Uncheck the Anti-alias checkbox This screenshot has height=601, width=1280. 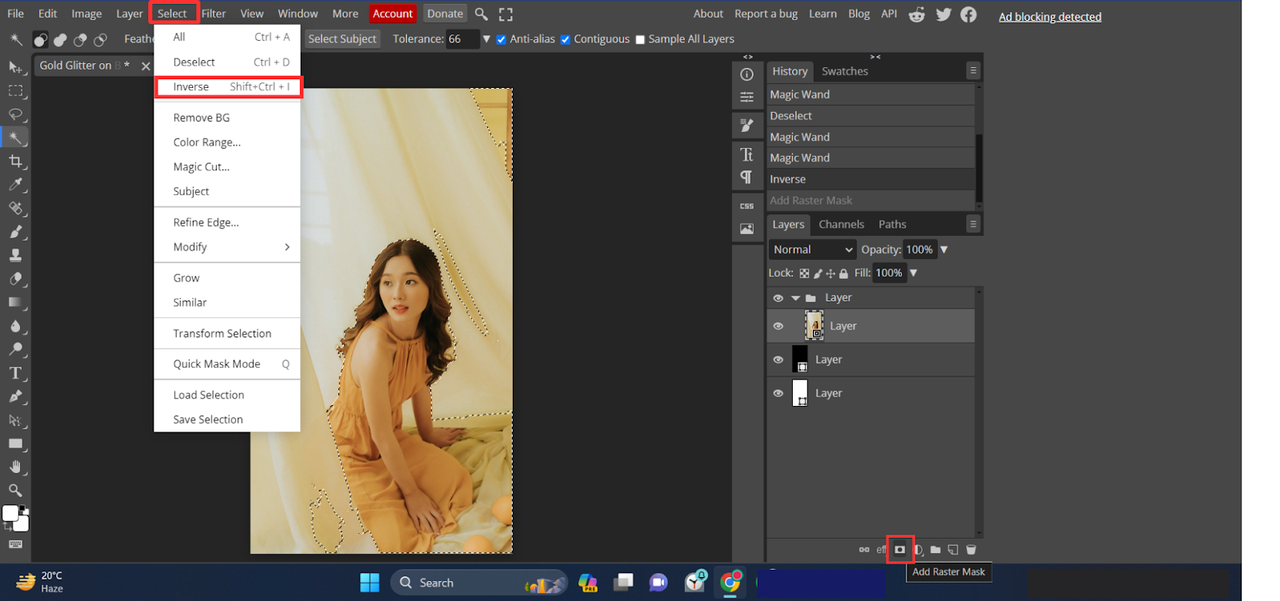502,40
